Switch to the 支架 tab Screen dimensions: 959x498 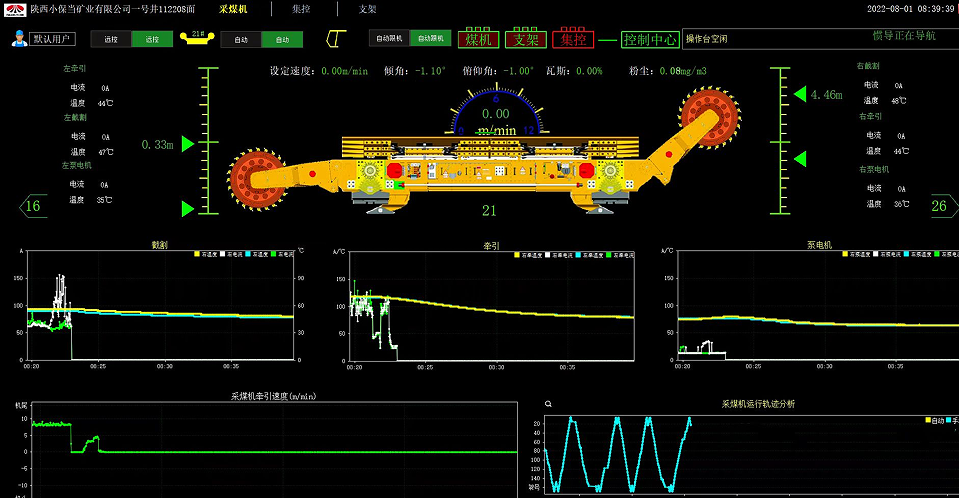coord(367,9)
